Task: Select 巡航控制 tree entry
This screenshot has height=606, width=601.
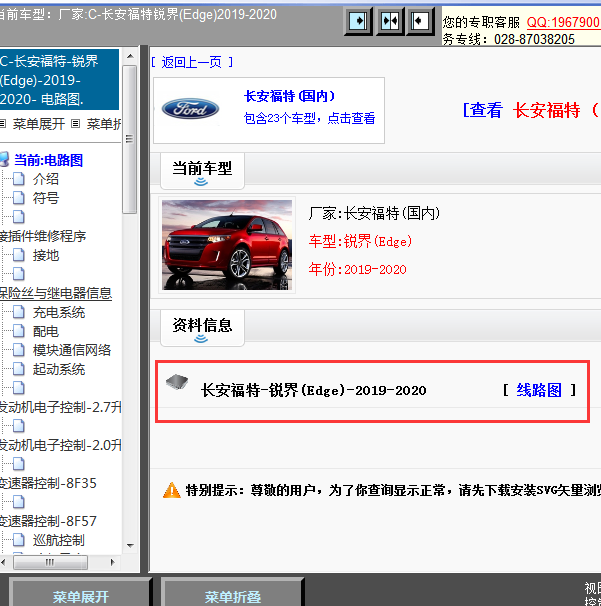Action: [59, 540]
